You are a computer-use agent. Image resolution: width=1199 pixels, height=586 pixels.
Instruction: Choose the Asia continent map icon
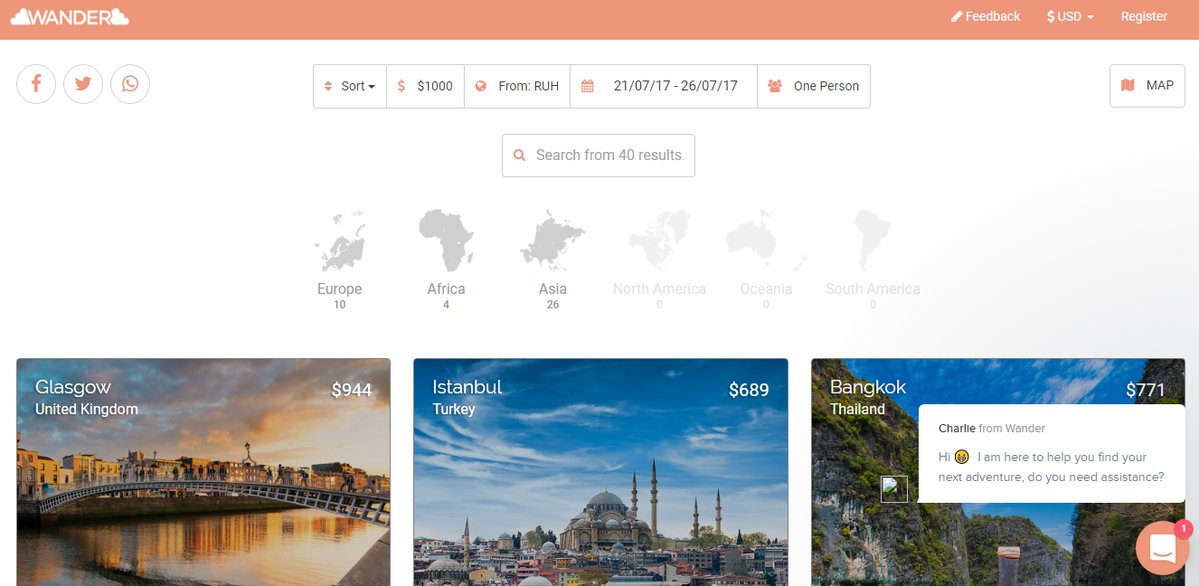pos(552,242)
